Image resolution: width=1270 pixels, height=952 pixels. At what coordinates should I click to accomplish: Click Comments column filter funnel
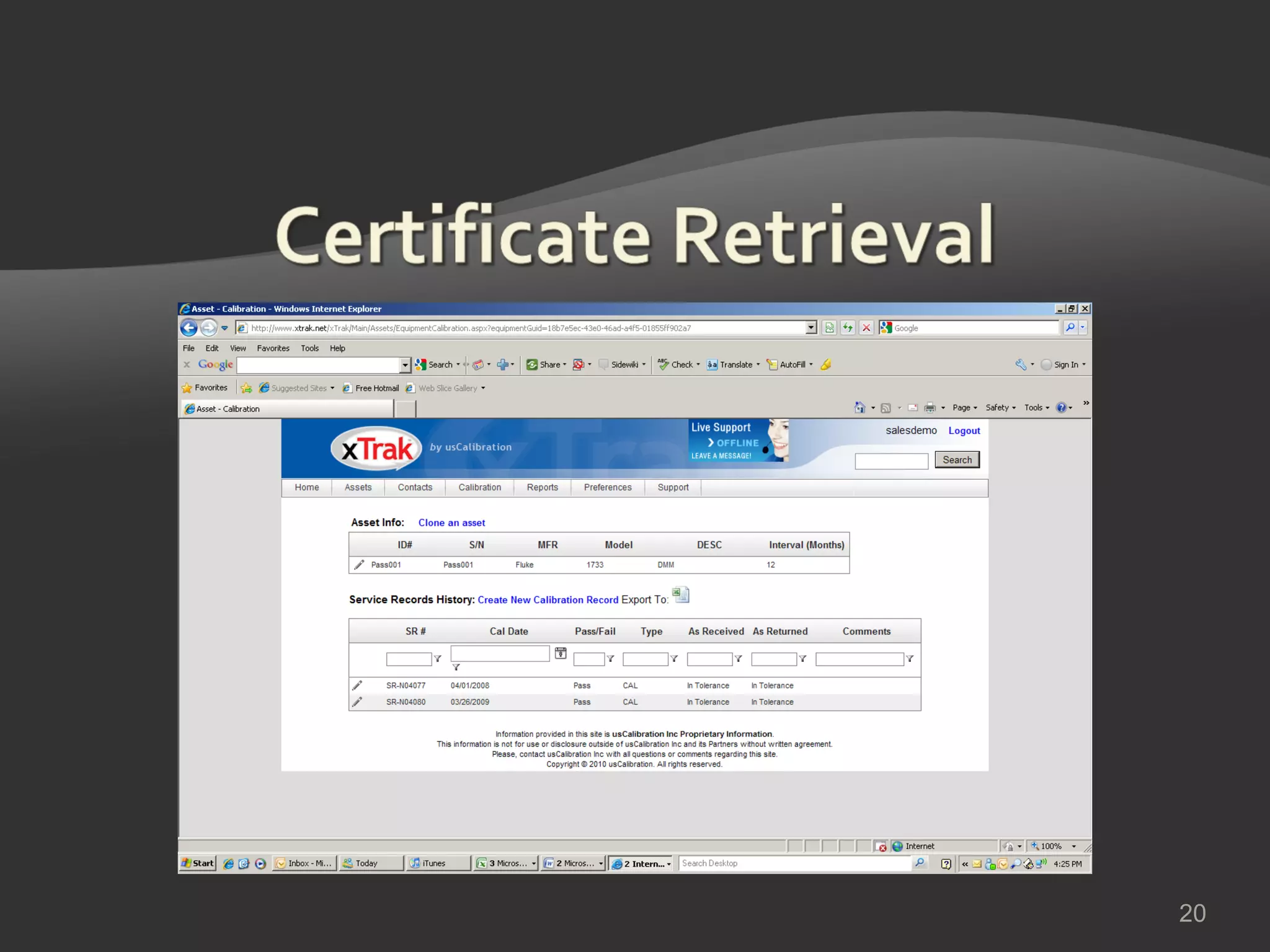(910, 659)
